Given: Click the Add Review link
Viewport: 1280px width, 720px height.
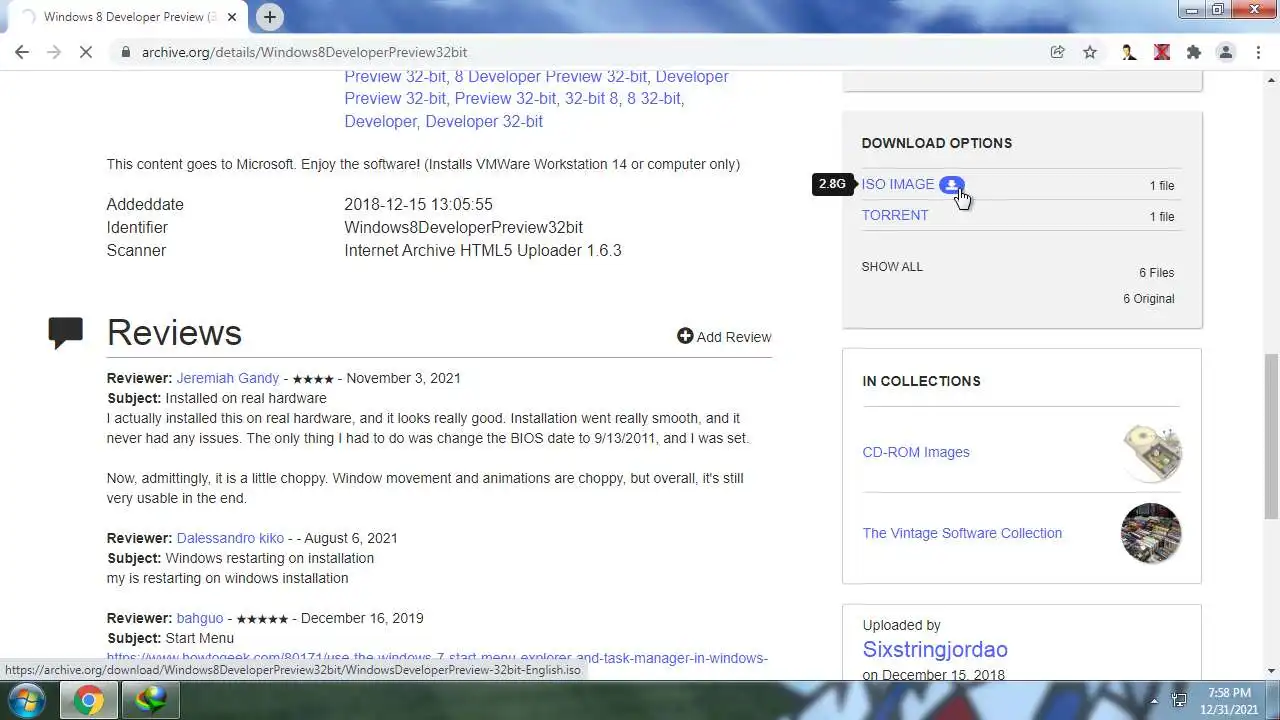Looking at the screenshot, I should [x=734, y=337].
